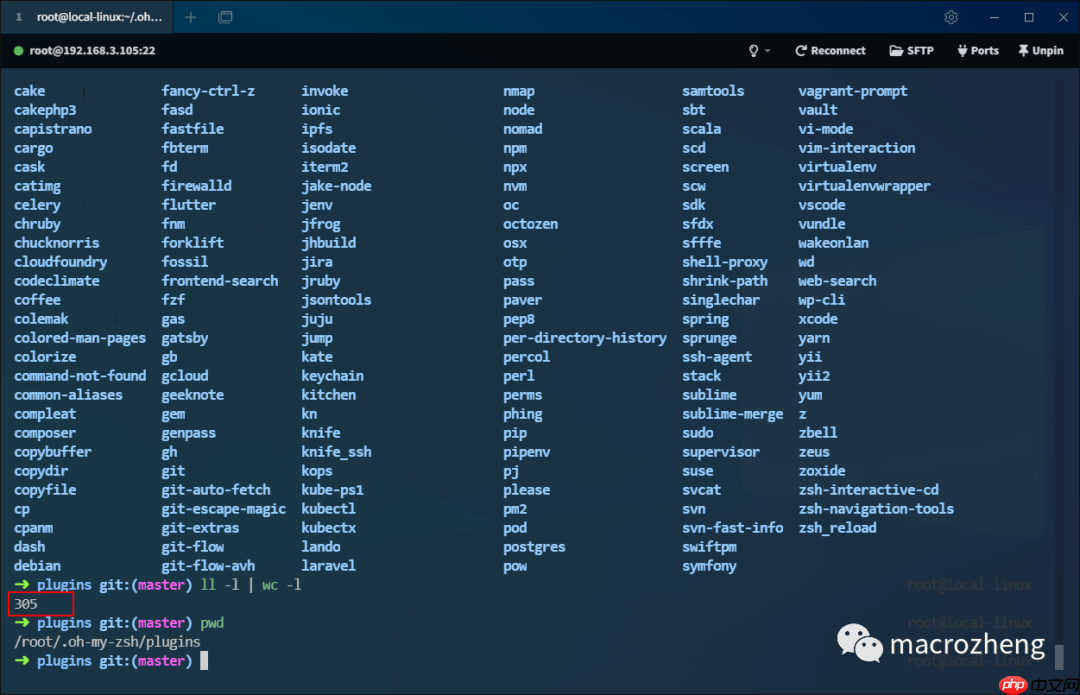The height and width of the screenshot is (695, 1080).
Task: Click the root@192.168.3.105:22 host label
Action: click(92, 51)
